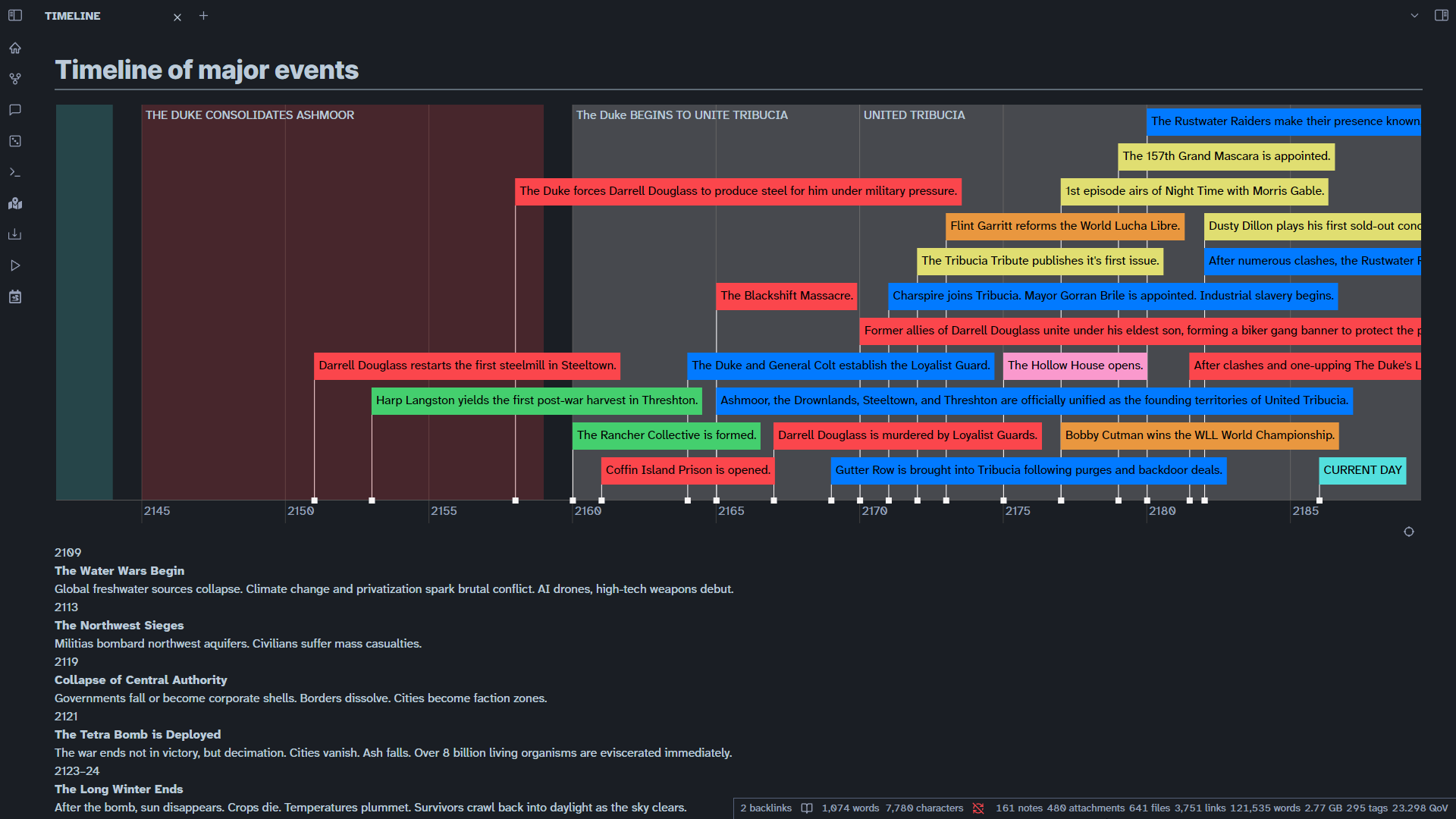Screen dimensions: 1456x819
Task: Click 'The Long Winter Ends' heading text
Action: click(118, 789)
